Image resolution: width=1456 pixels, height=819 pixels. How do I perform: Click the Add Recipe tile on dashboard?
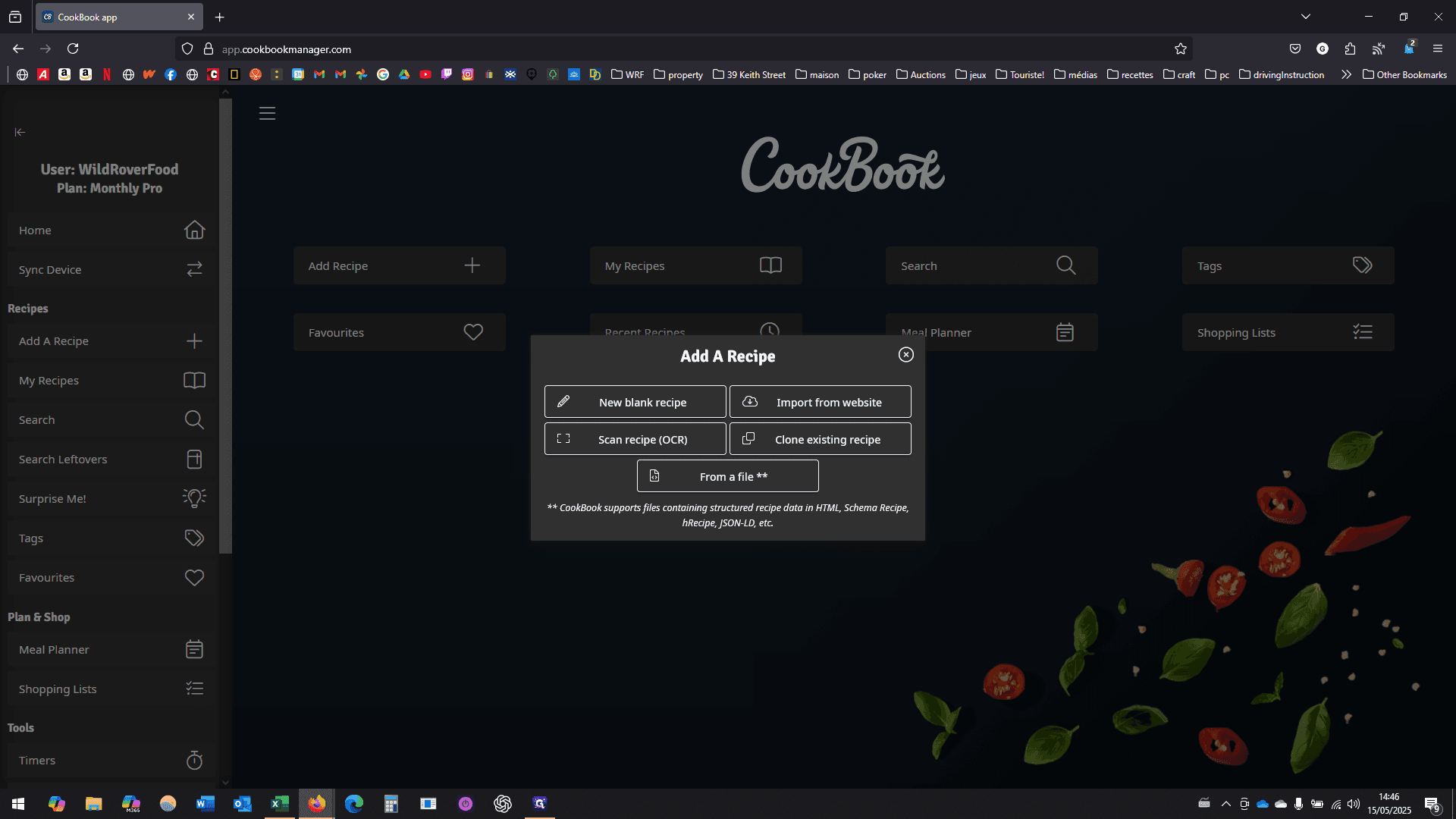pyautogui.click(x=400, y=265)
